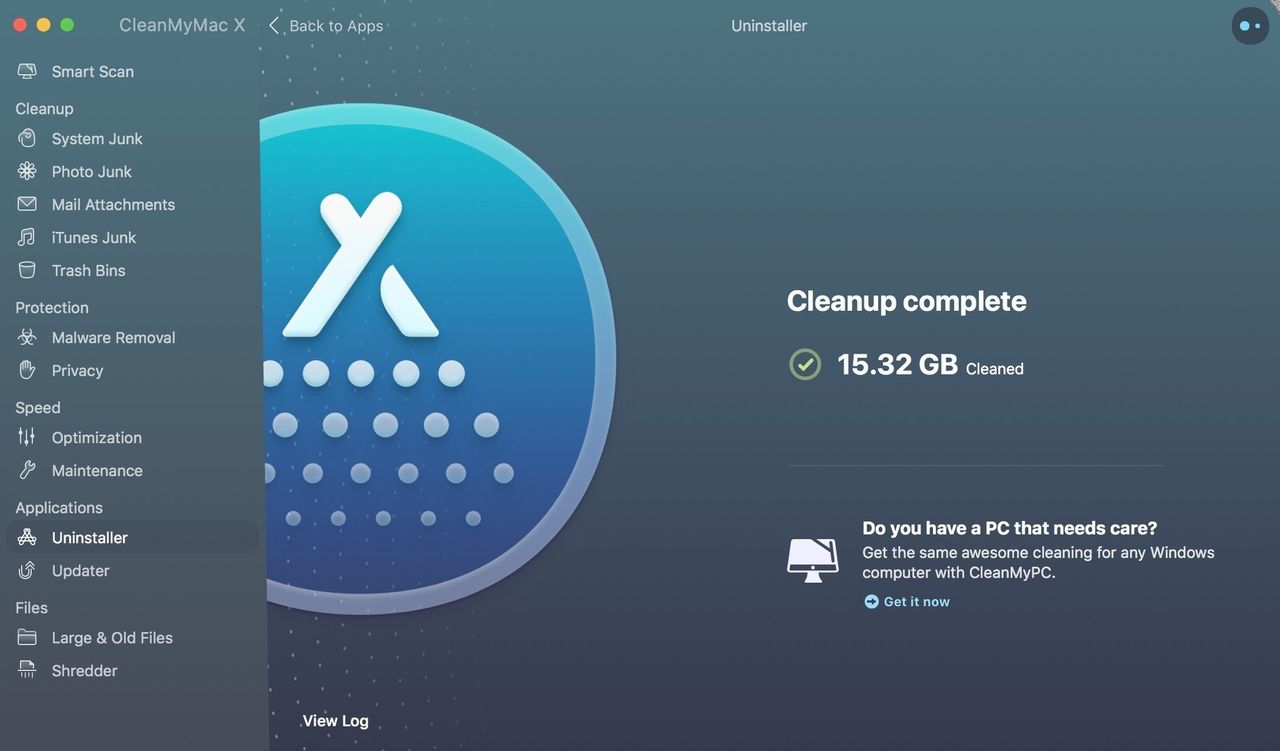Click the View Log button
1280x751 pixels.
335,720
